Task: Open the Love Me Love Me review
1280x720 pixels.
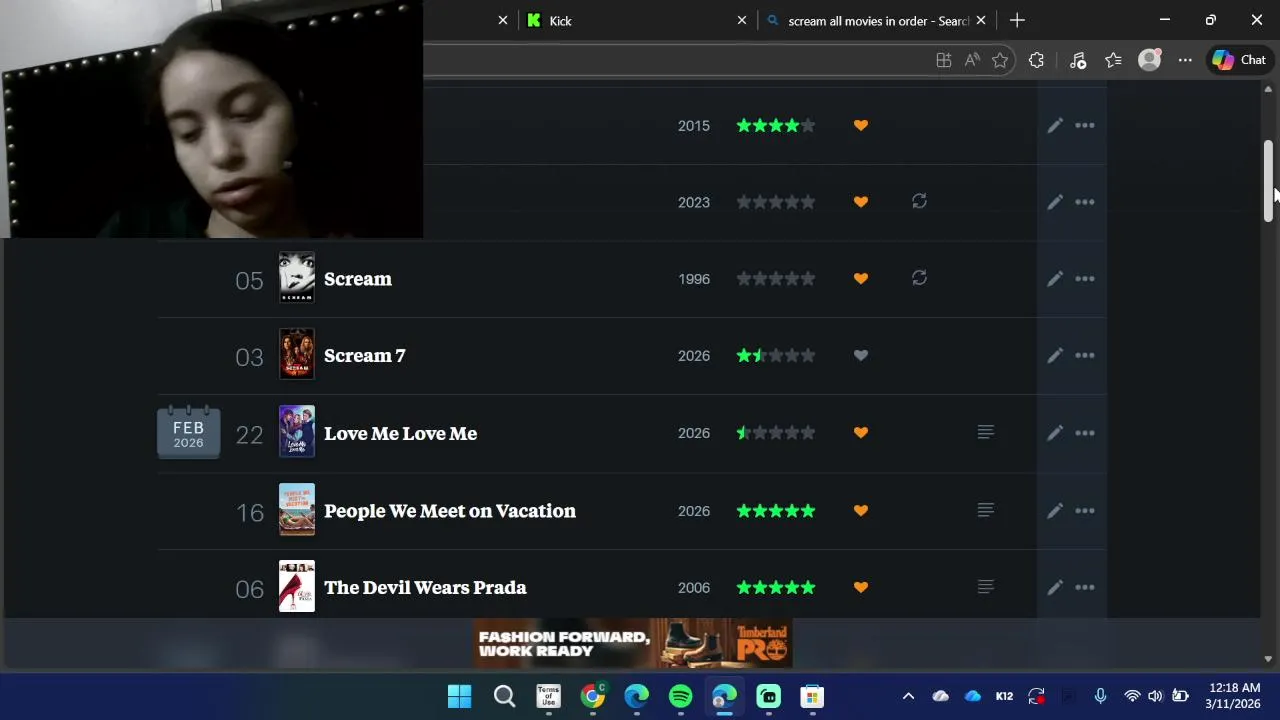Action: tap(985, 432)
